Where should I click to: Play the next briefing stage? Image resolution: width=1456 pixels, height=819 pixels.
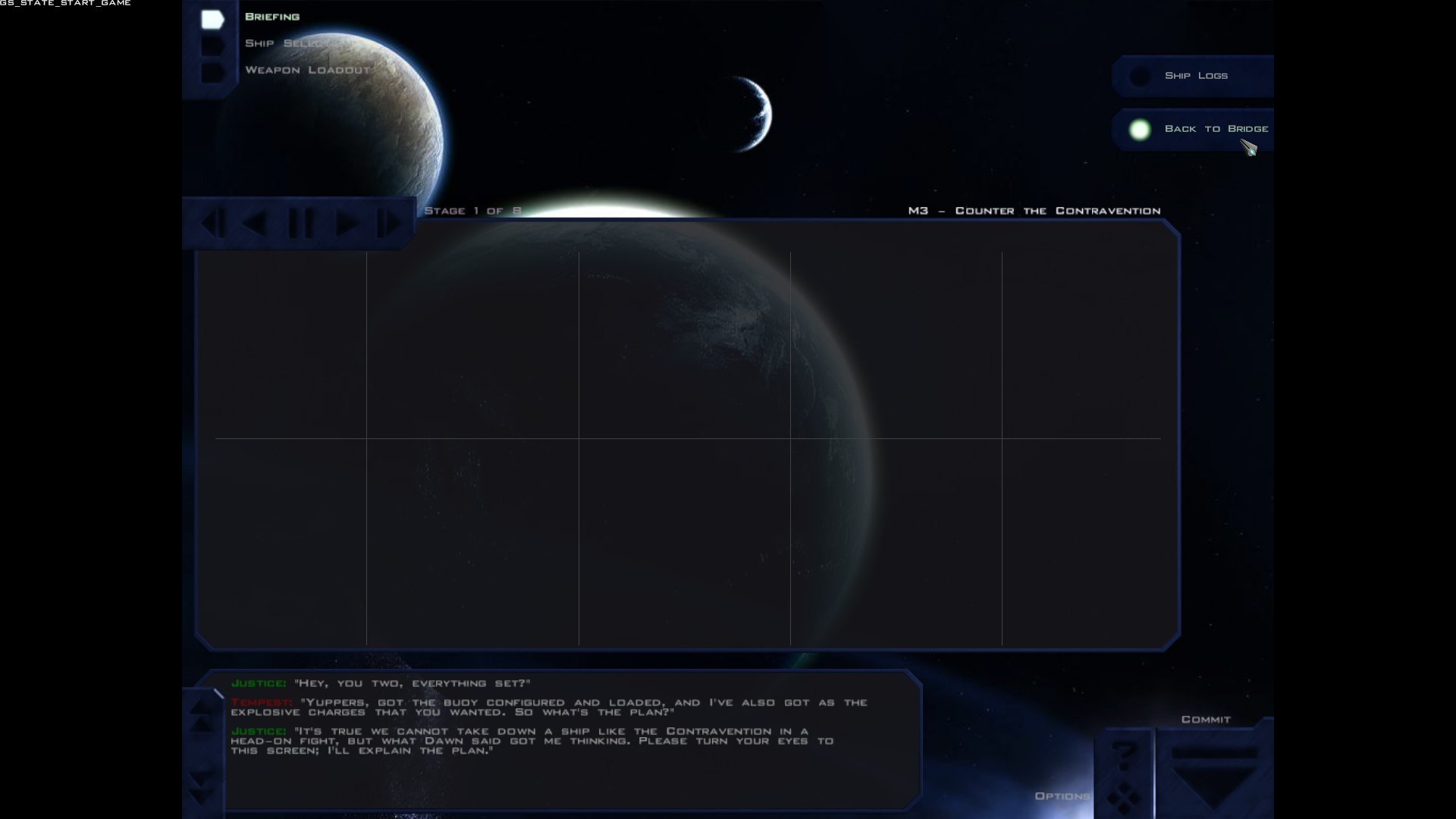pos(347,224)
